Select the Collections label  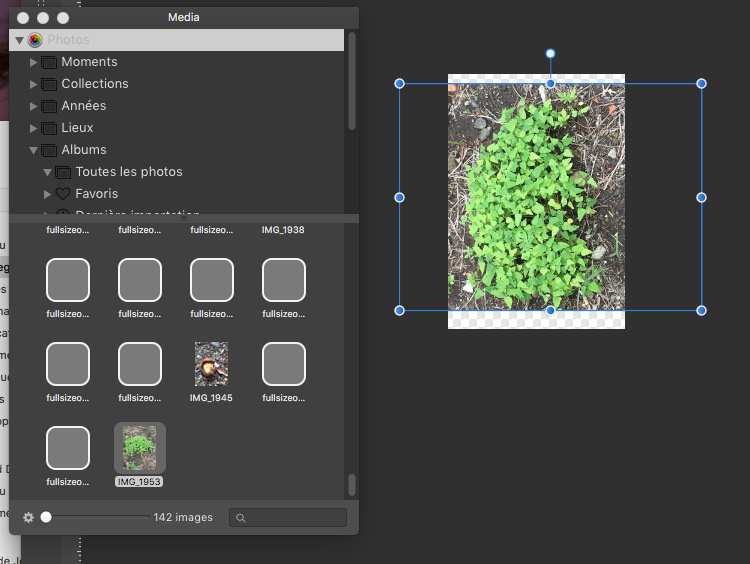pos(95,84)
